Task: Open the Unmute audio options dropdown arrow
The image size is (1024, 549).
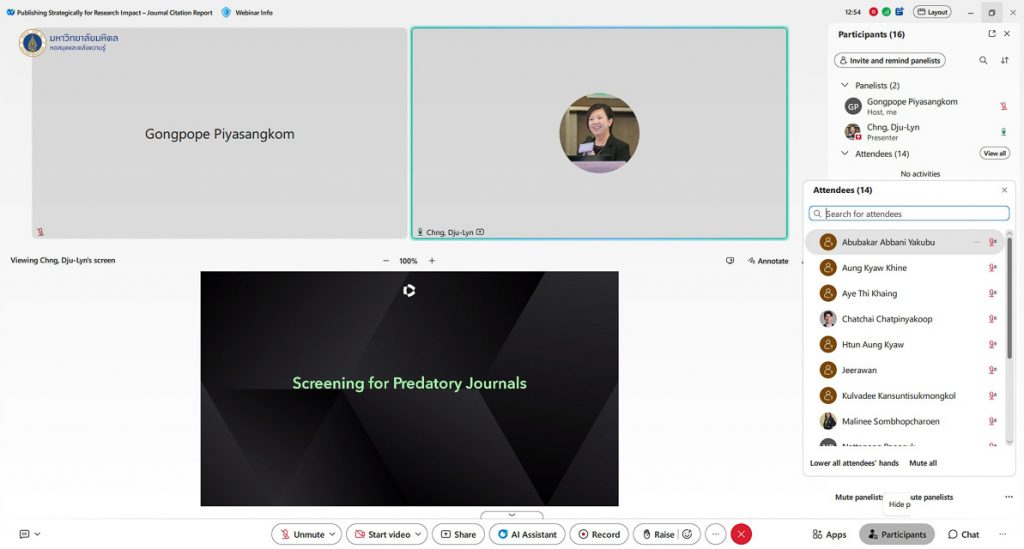Action: (x=332, y=534)
